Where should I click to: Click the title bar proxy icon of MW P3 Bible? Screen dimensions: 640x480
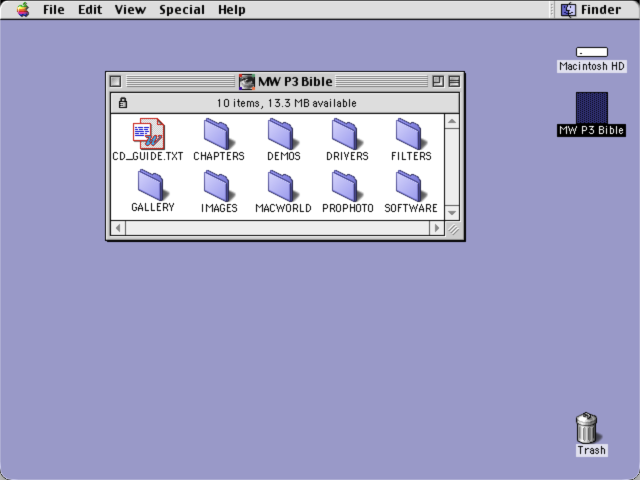point(247,82)
